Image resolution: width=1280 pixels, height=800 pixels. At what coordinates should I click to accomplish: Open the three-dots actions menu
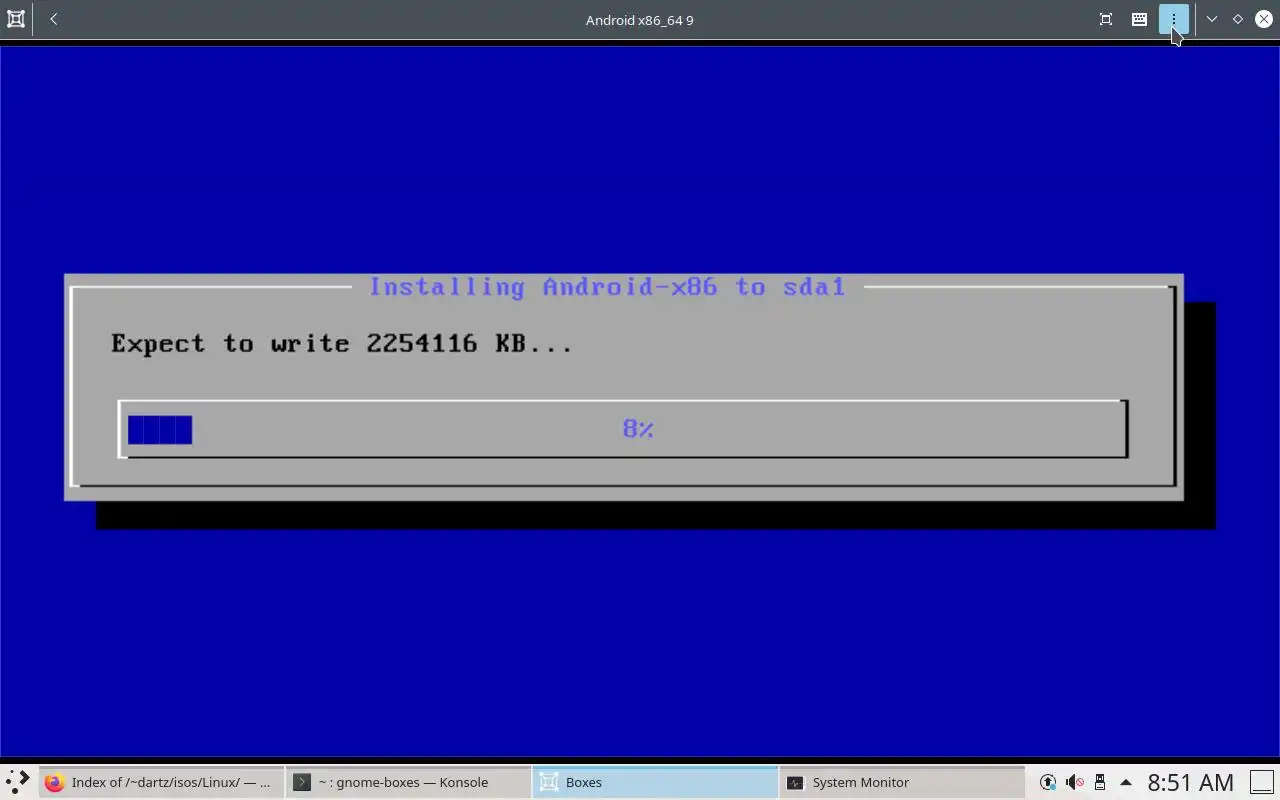(x=1173, y=19)
